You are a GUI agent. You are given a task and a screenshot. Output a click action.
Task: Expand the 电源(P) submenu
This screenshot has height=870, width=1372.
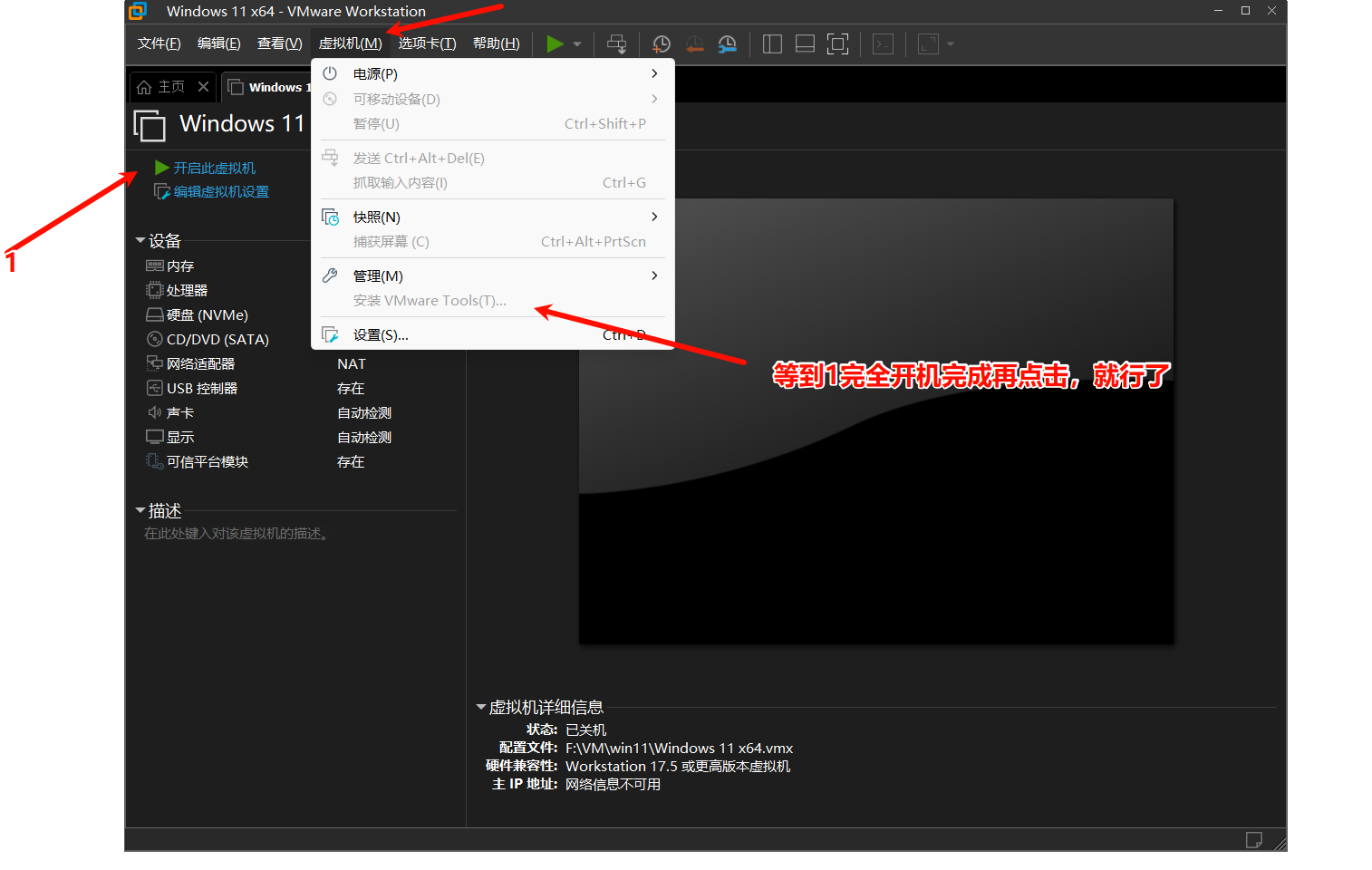click(492, 74)
